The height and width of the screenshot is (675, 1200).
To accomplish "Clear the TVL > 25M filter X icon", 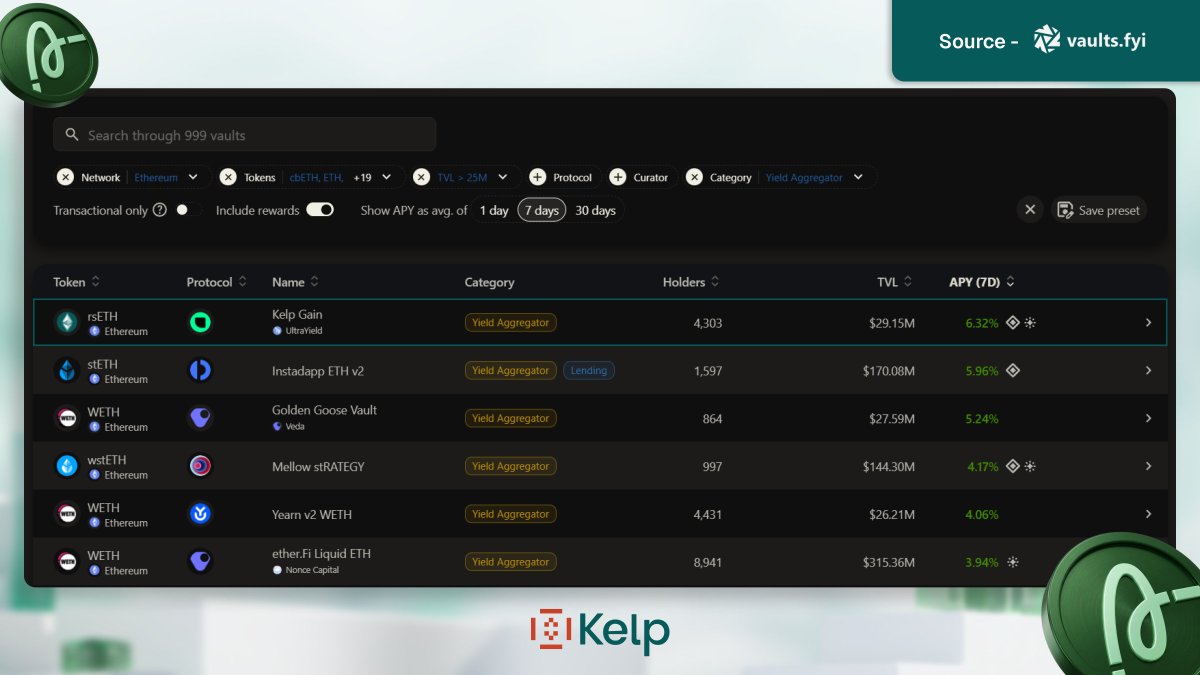I will pos(421,177).
